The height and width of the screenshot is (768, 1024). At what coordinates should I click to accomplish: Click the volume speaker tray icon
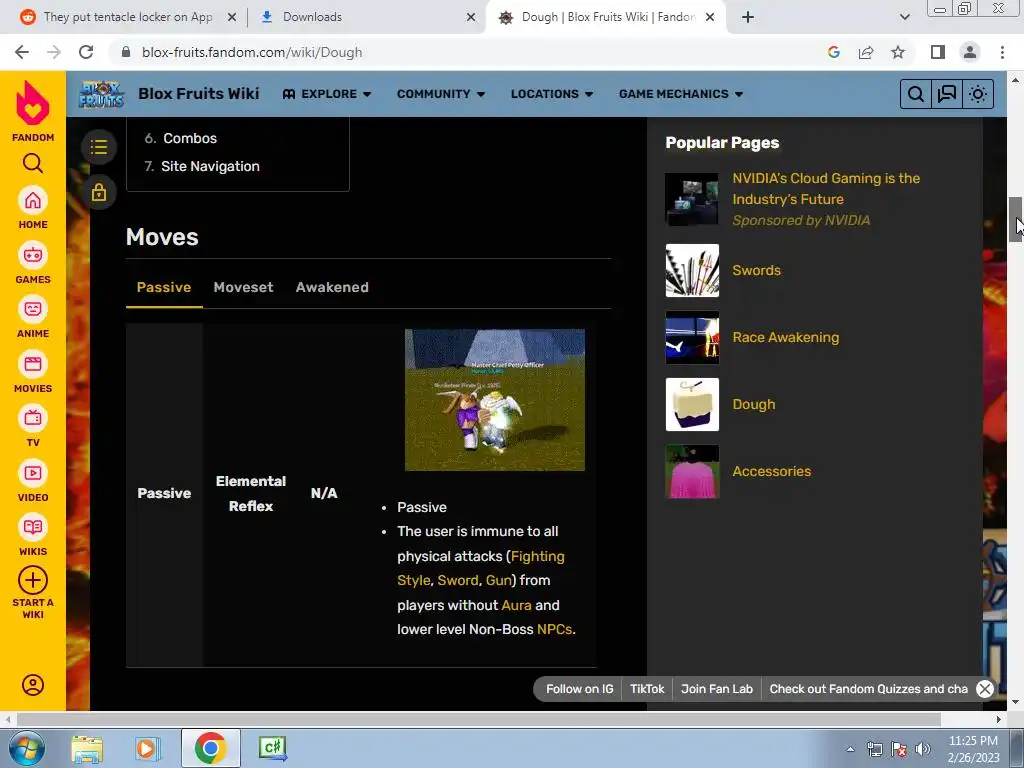tap(923, 749)
